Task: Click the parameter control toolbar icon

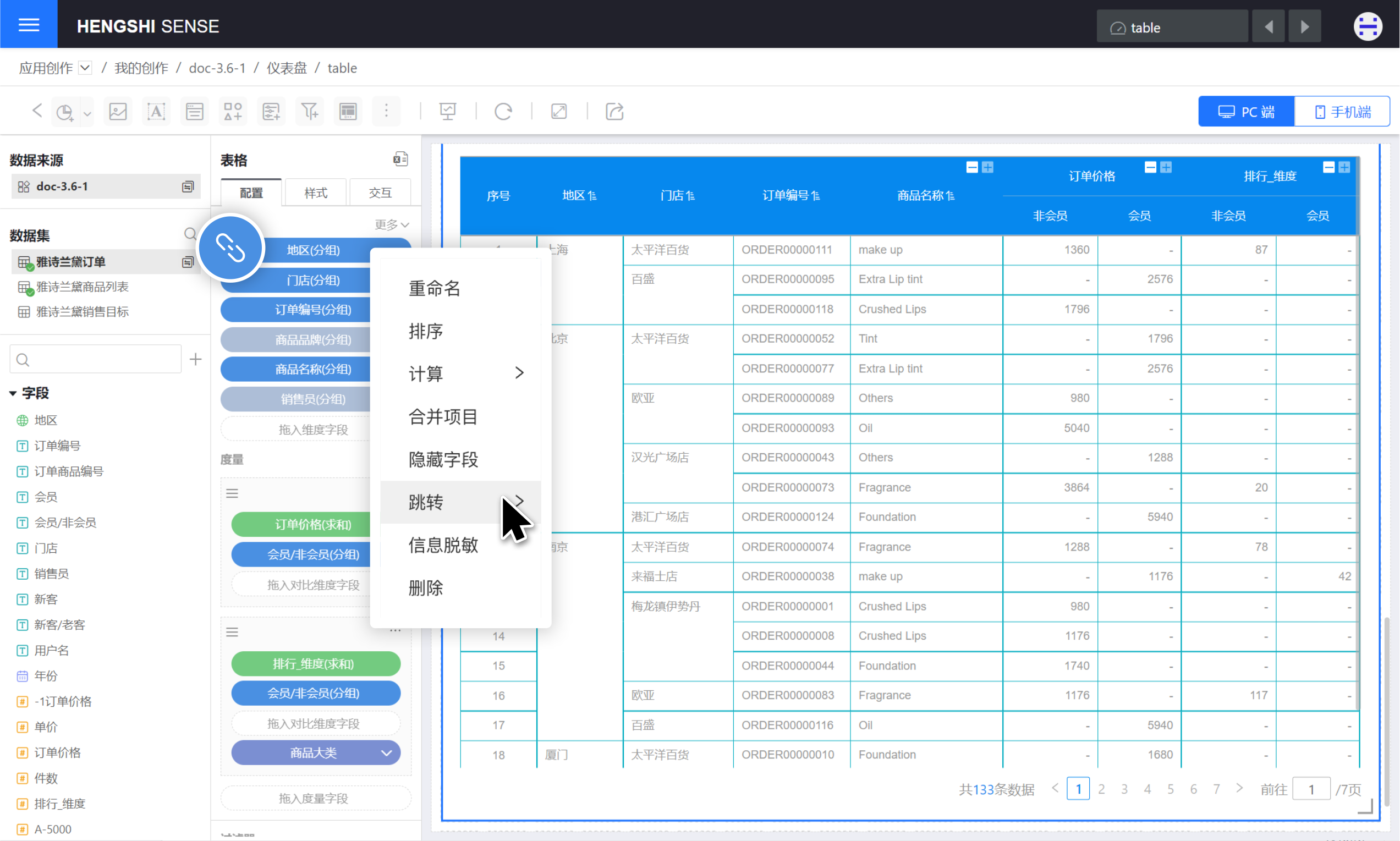Action: coord(271,112)
